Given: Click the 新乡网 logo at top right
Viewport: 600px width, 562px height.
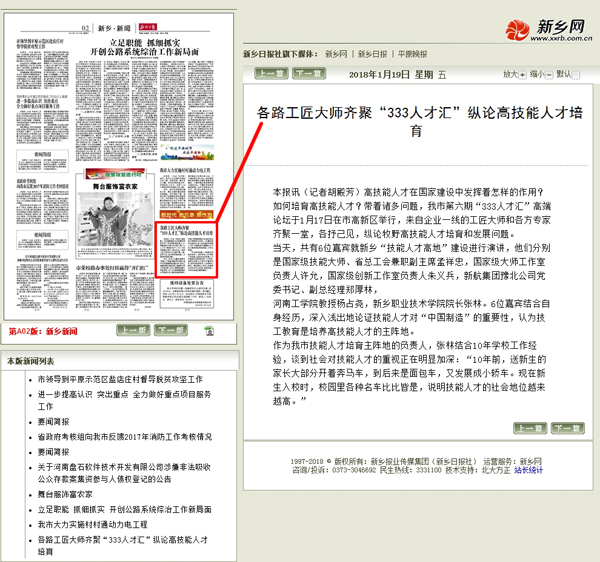Looking at the screenshot, I should click(x=543, y=31).
